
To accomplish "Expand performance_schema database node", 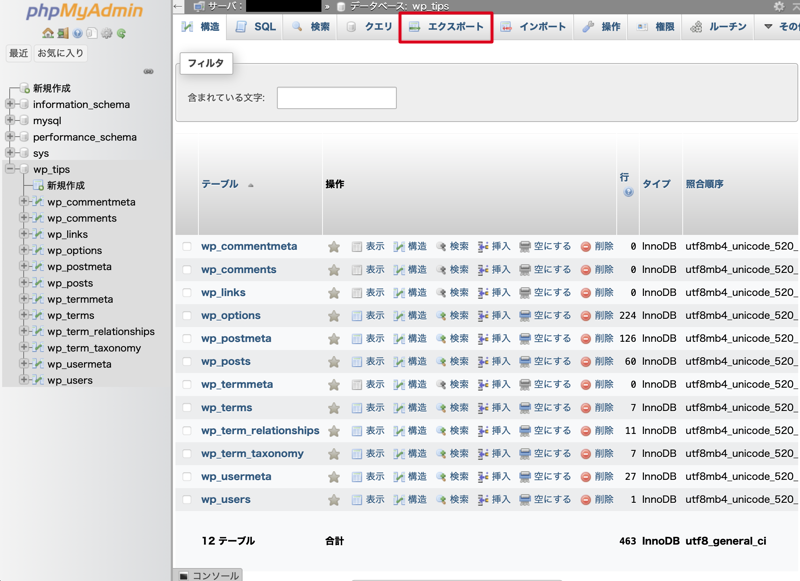I will click(x=10, y=137).
